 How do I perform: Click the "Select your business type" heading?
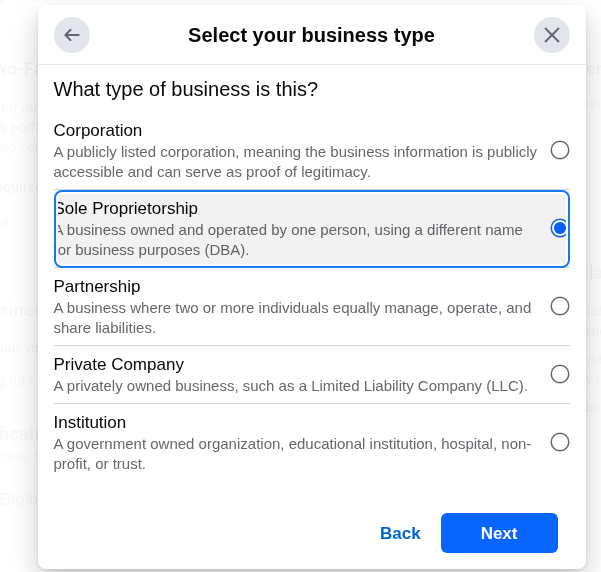coord(311,35)
